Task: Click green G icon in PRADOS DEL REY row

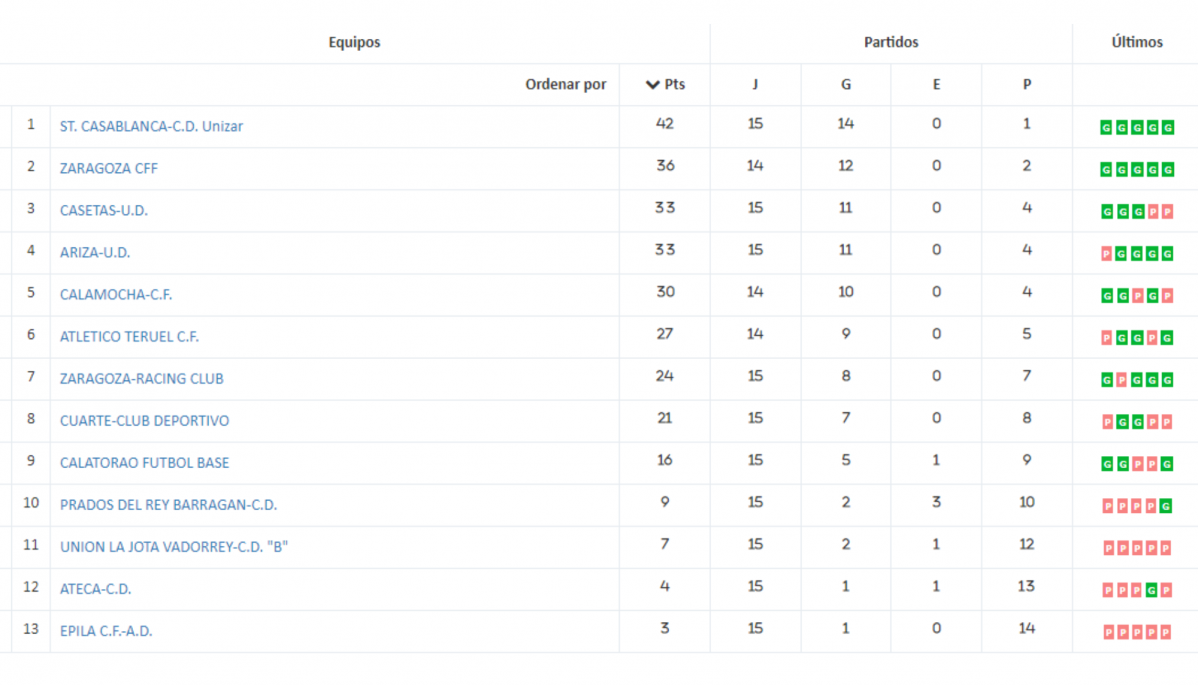Action: (x=1166, y=506)
